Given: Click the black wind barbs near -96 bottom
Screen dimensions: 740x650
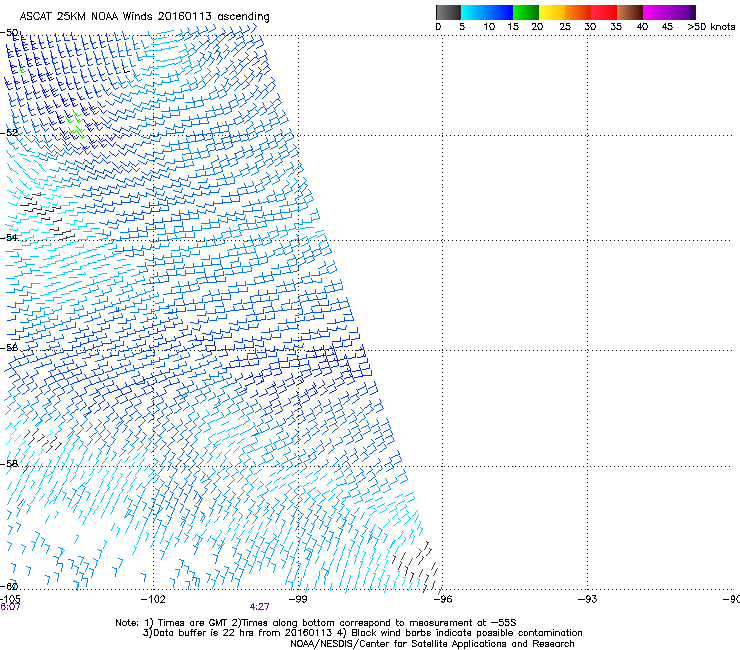Looking at the screenshot, I should point(418,566).
